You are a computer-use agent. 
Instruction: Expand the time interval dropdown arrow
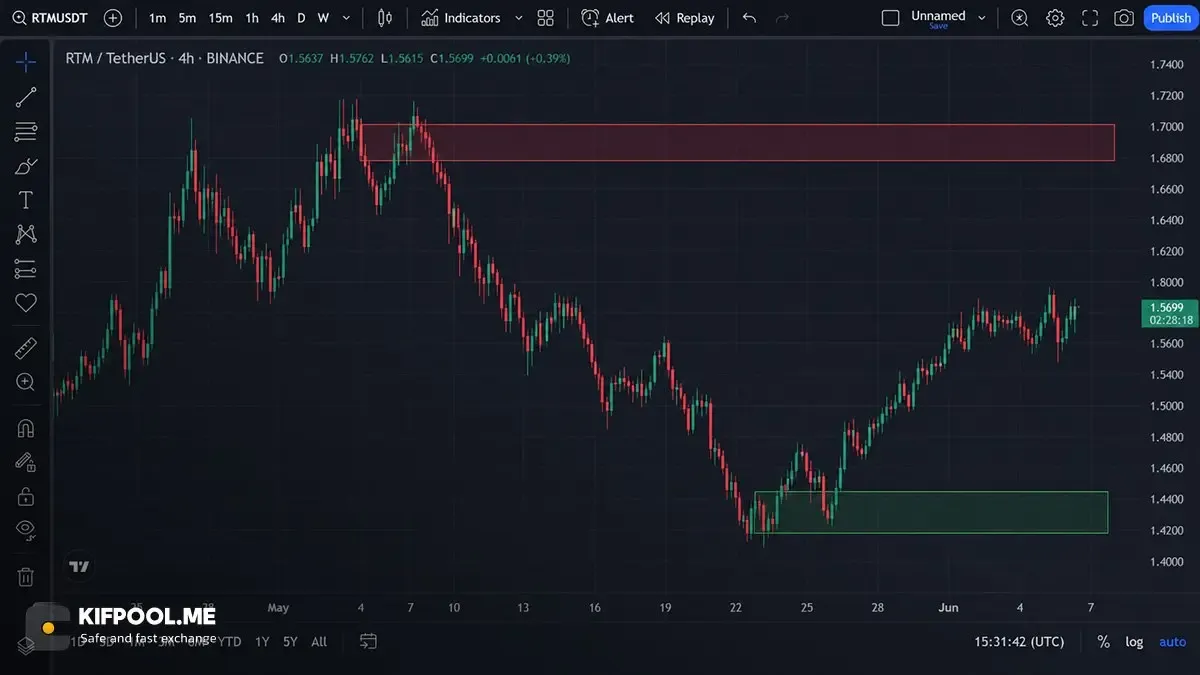(346, 18)
